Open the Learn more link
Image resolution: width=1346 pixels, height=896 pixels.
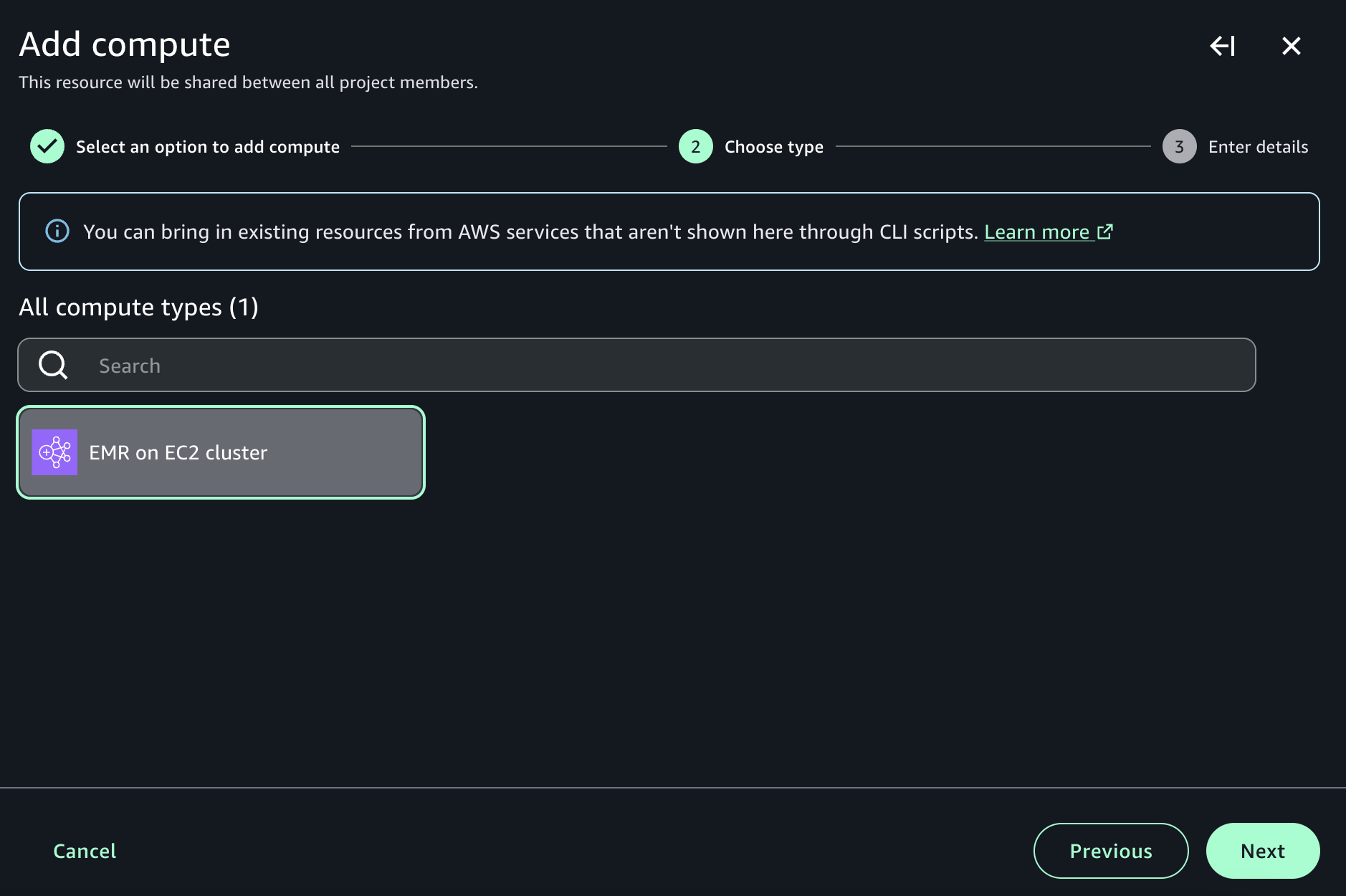click(1036, 232)
